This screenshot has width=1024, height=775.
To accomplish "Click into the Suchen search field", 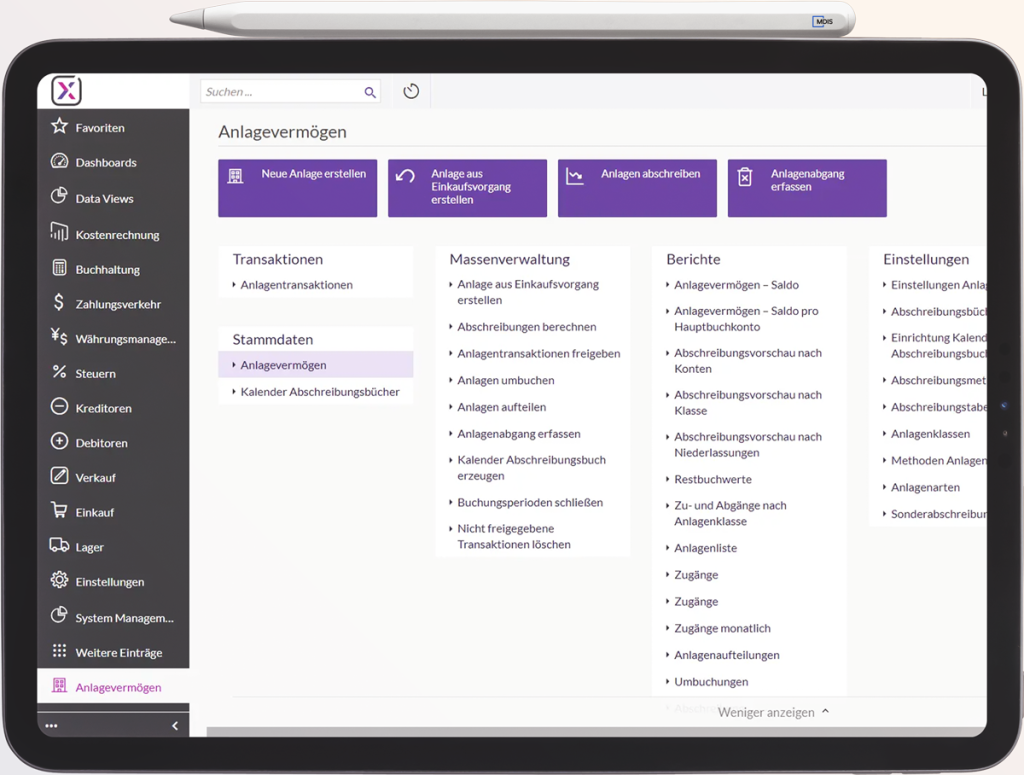I will (x=280, y=92).
